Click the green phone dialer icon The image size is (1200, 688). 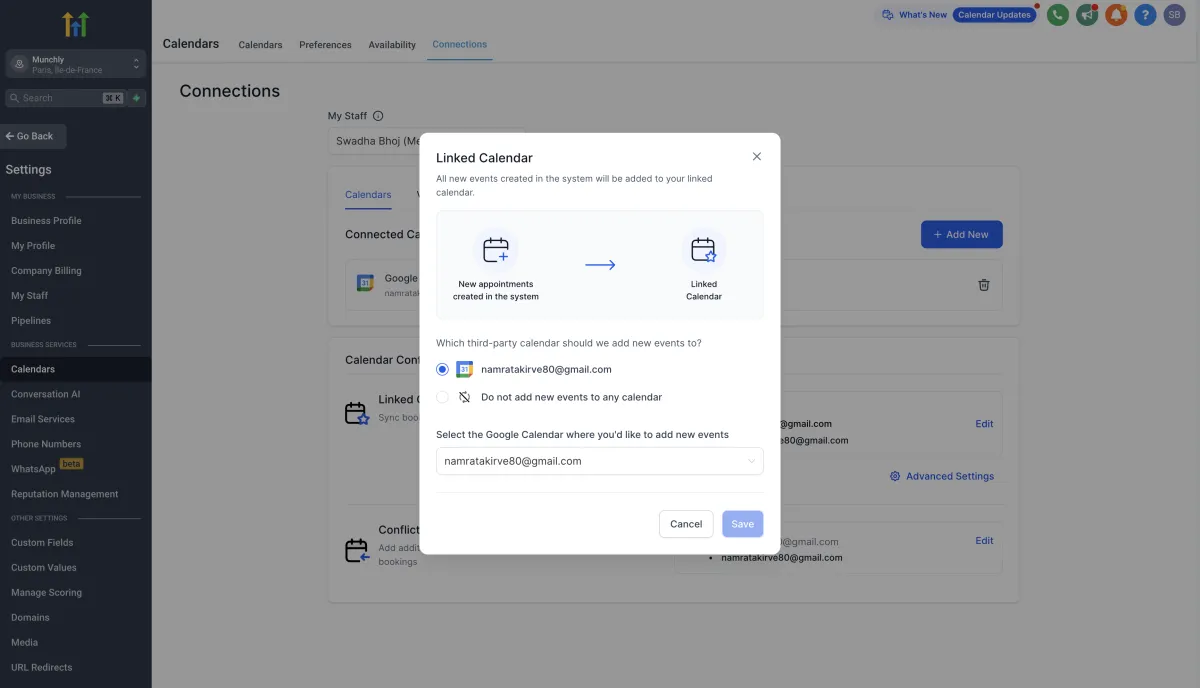coord(1057,15)
